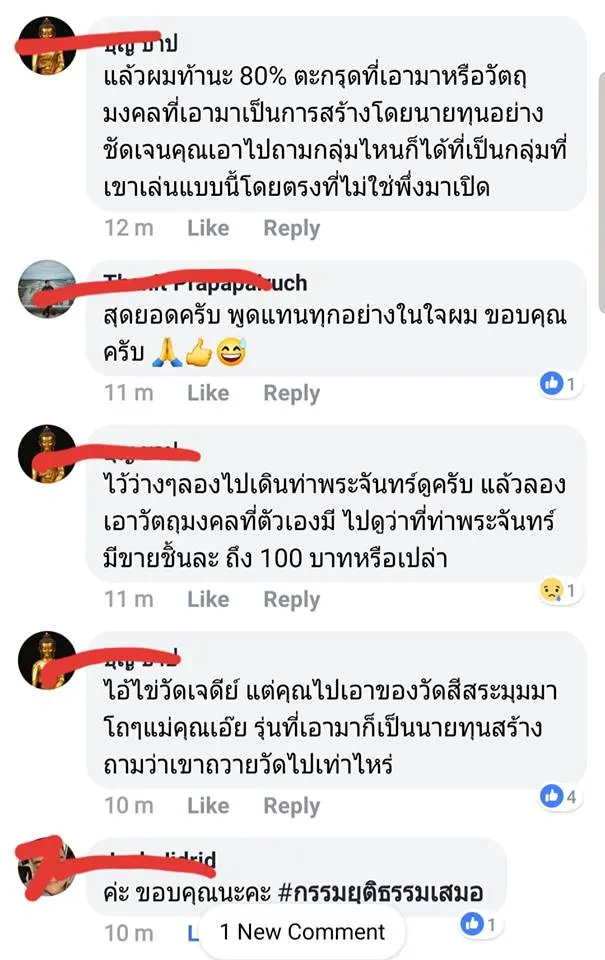Screen dimensions: 605x960
Task: Open the sad-face reaction count
Action: (560, 590)
